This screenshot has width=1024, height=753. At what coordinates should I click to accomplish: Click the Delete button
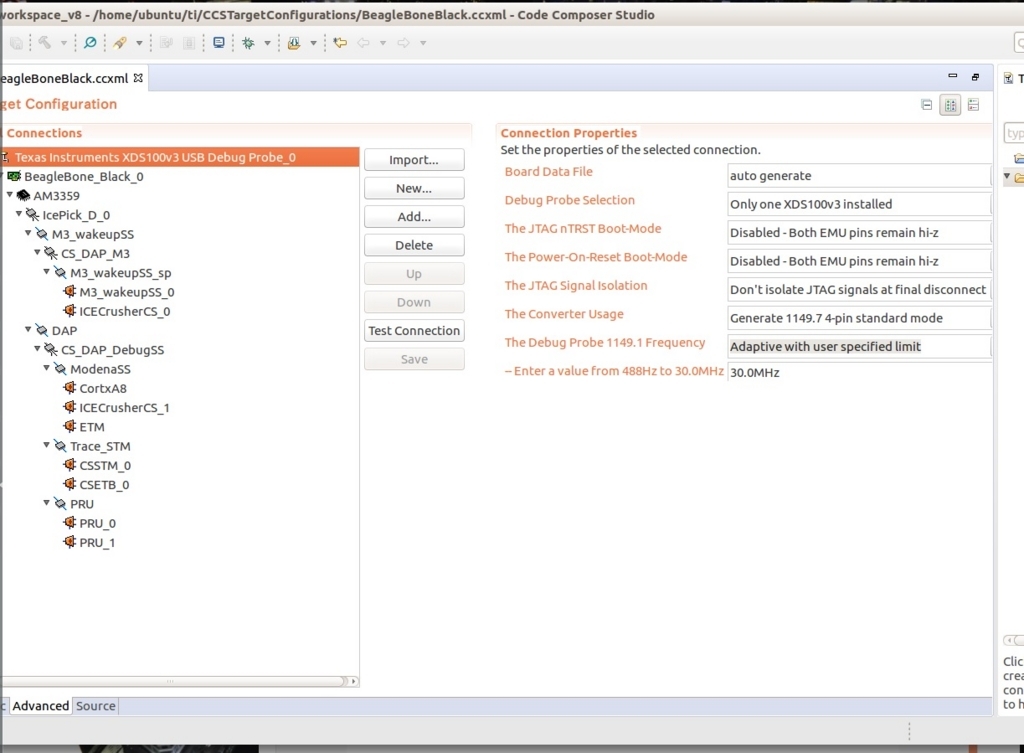point(414,246)
